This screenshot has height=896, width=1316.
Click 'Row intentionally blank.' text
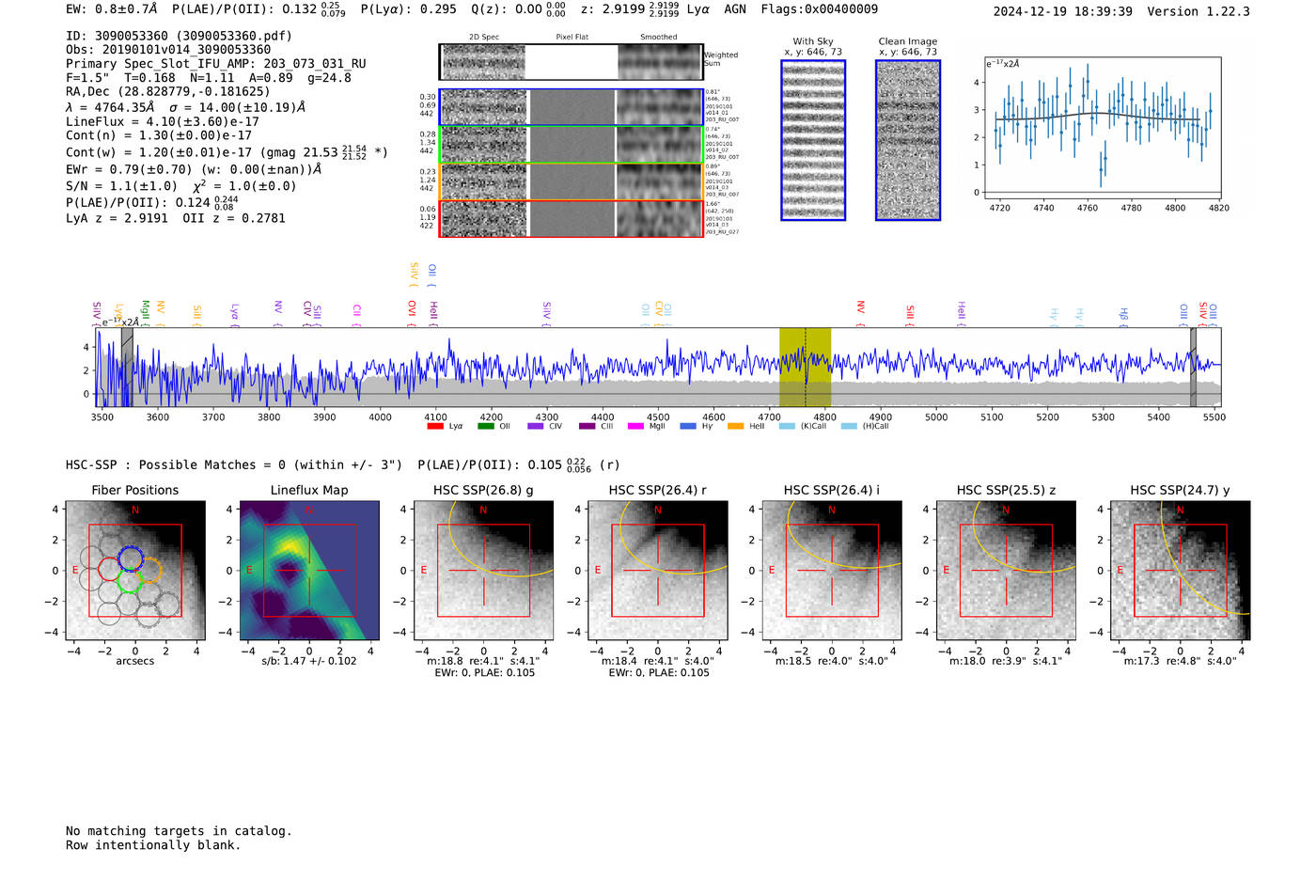coord(153,845)
